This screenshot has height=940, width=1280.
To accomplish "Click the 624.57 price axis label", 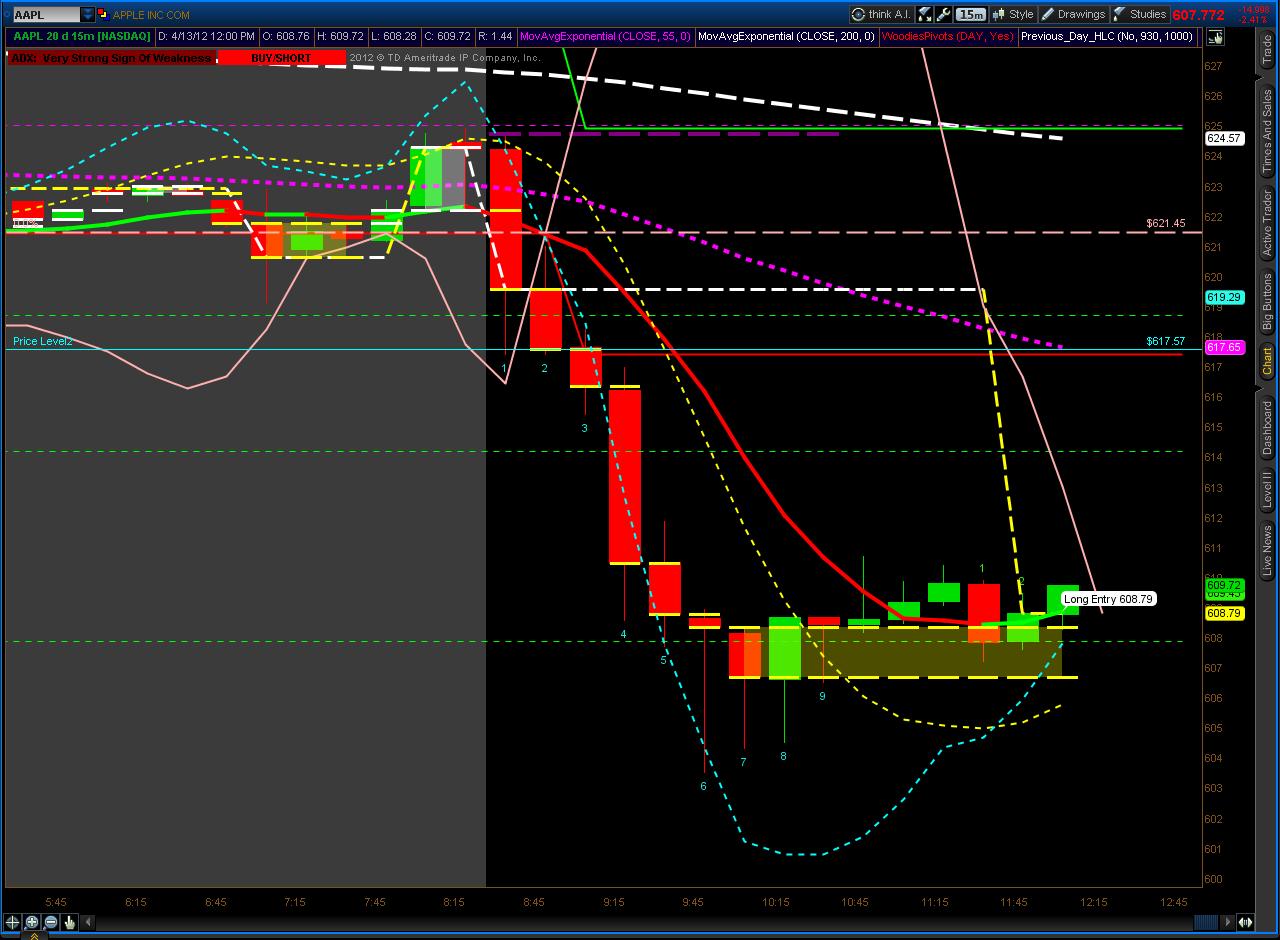I will pyautogui.click(x=1224, y=138).
